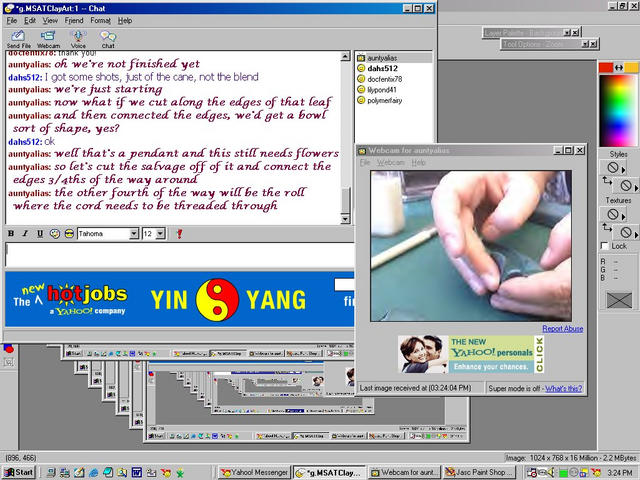Image resolution: width=640 pixels, height=480 pixels.
Task: Swap the Styles foreground and background
Action: tap(607, 181)
